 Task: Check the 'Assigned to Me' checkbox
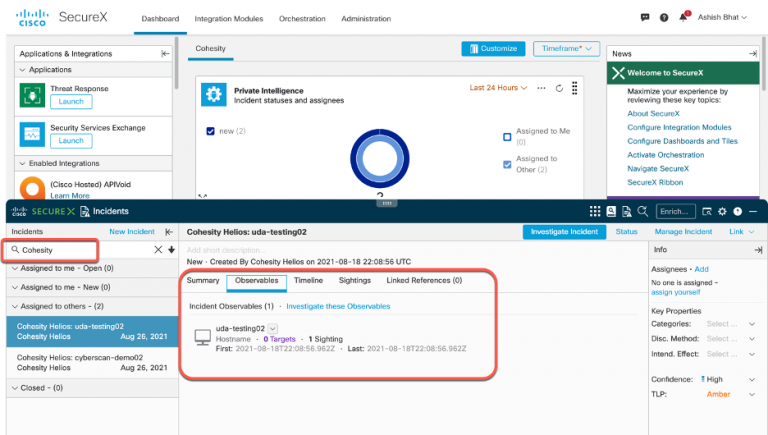click(507, 137)
